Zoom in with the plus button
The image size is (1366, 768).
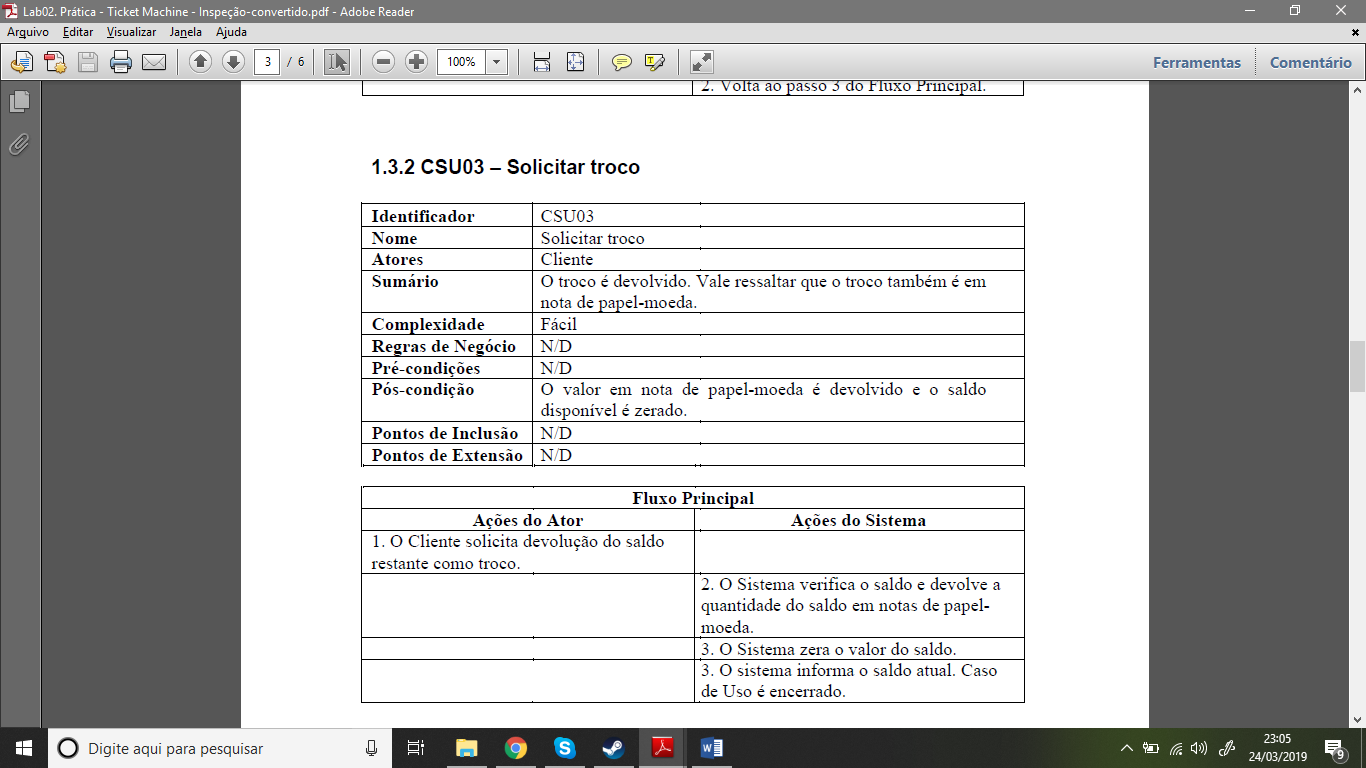pyautogui.click(x=416, y=62)
